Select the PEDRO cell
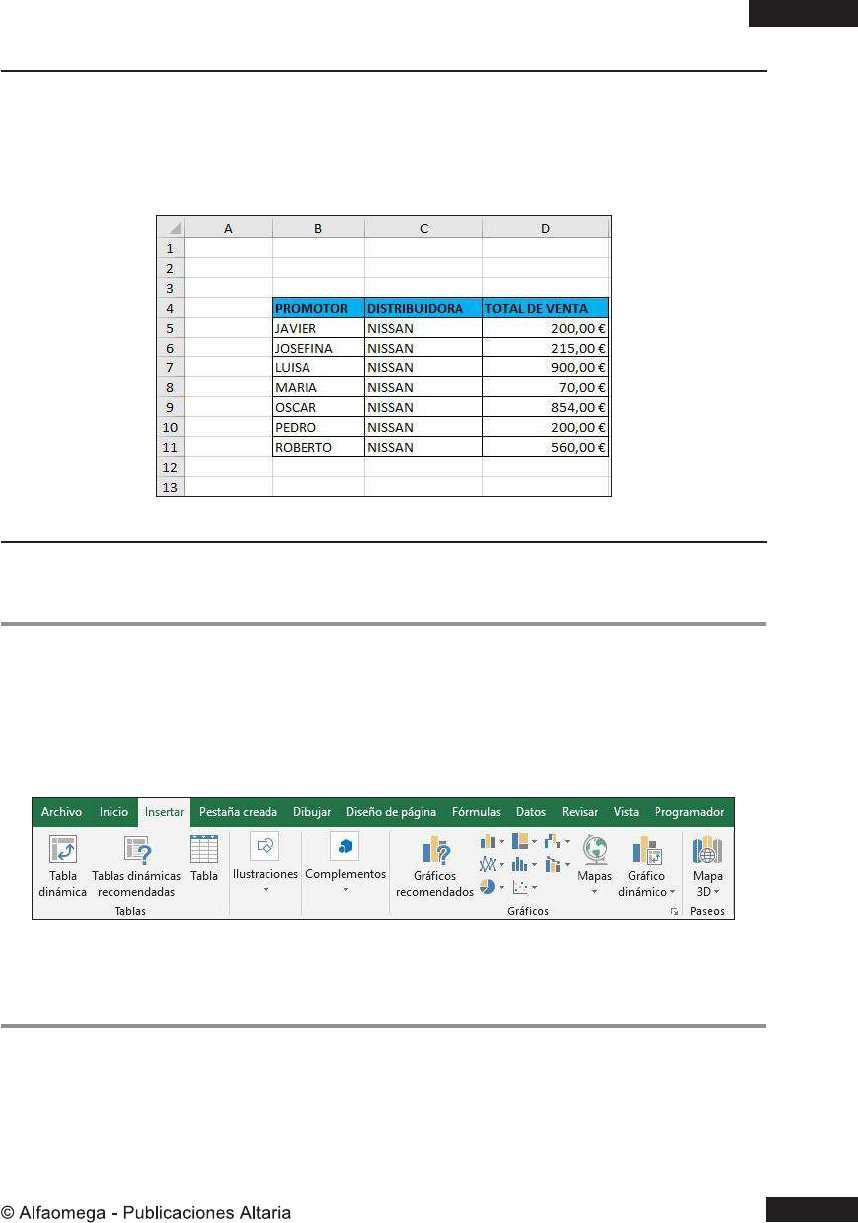858x1223 pixels. click(x=318, y=427)
